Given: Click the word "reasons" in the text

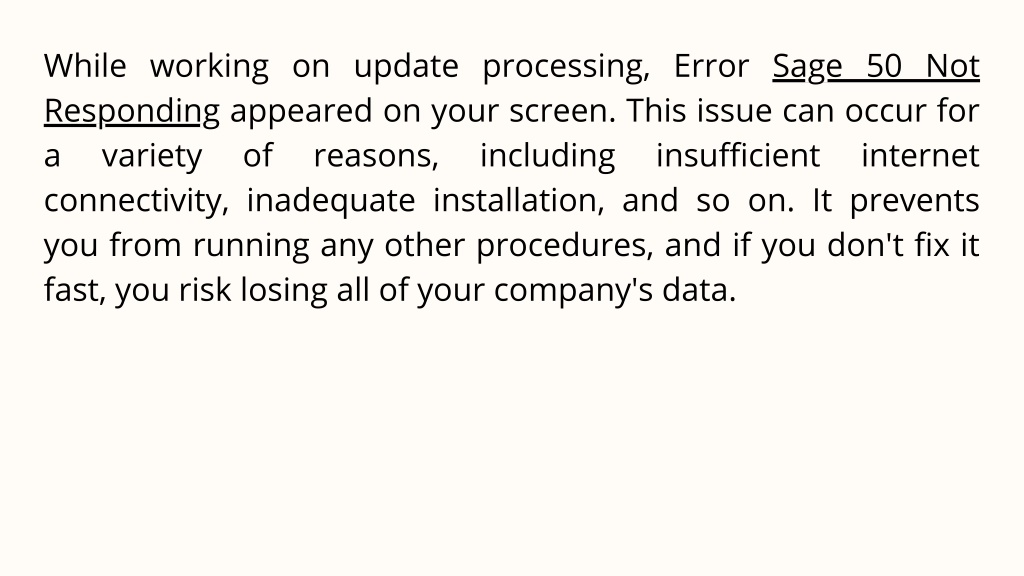Looking at the screenshot, I should coord(376,157).
